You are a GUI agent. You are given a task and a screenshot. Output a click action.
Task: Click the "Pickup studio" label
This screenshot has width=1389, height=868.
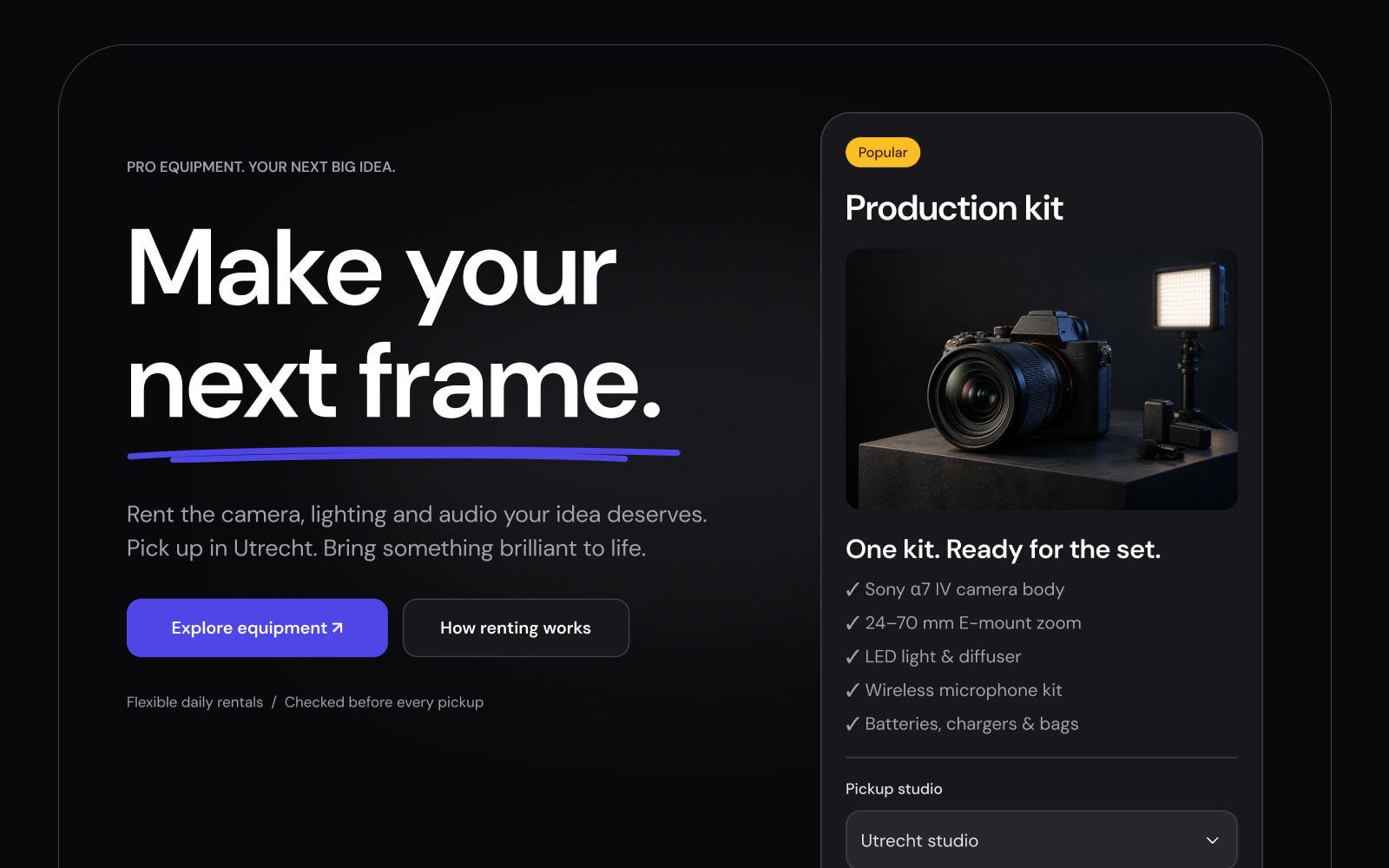[893, 789]
